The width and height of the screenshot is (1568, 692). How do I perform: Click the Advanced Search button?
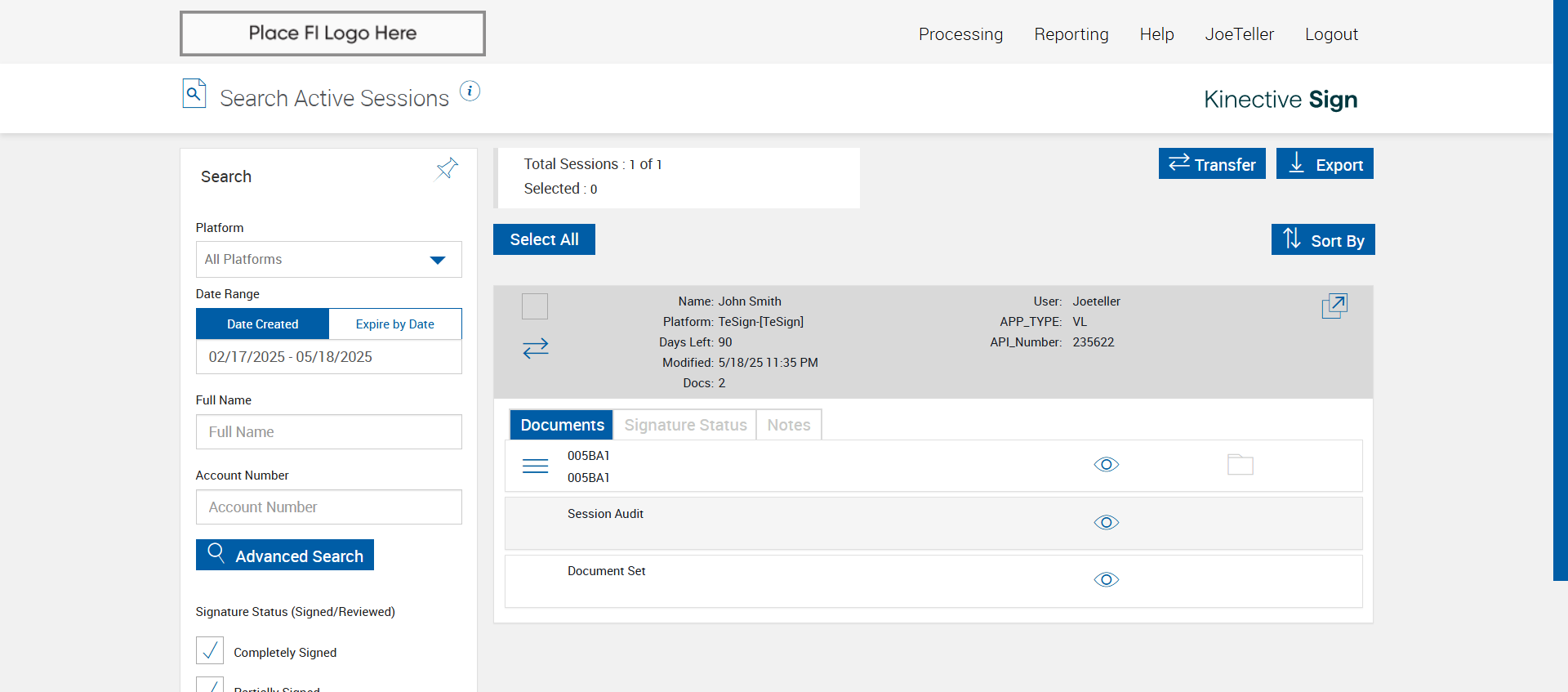click(x=285, y=556)
